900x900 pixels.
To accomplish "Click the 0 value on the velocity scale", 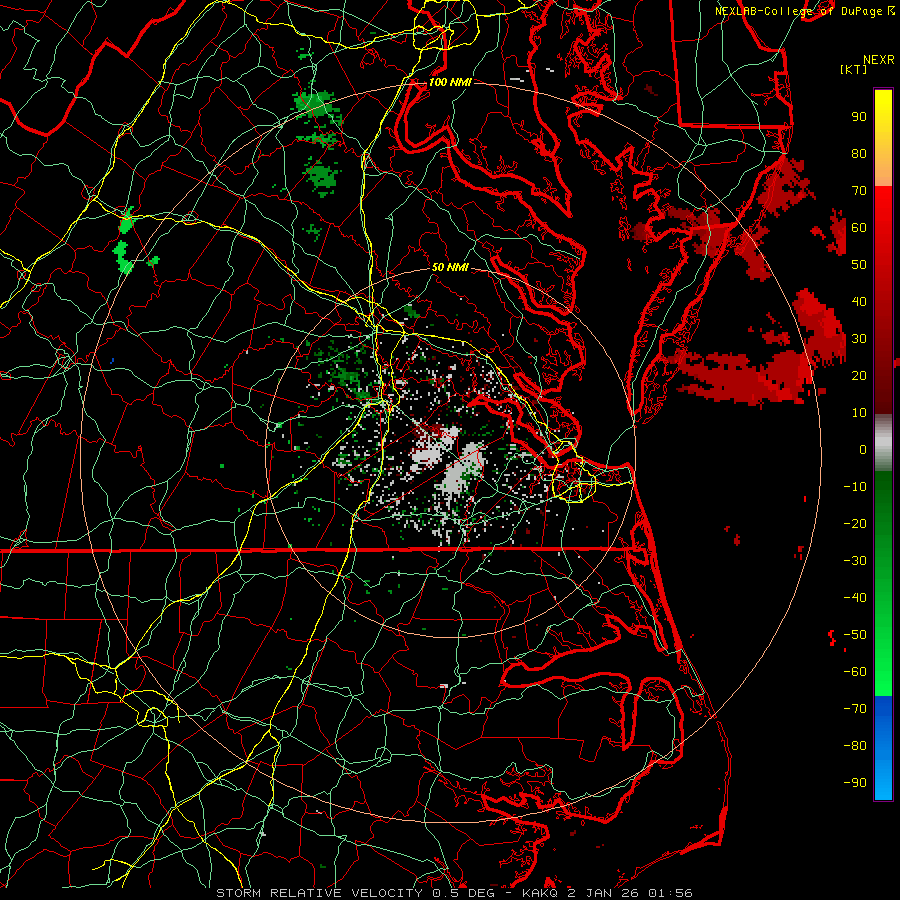I will tap(863, 449).
